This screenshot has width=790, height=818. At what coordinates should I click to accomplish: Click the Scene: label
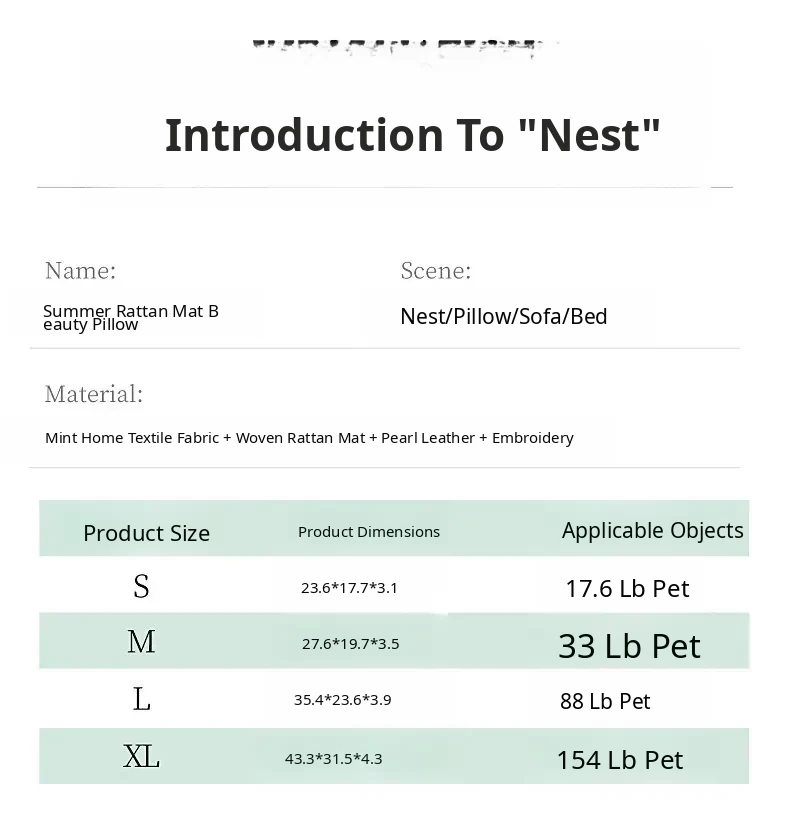(x=435, y=270)
